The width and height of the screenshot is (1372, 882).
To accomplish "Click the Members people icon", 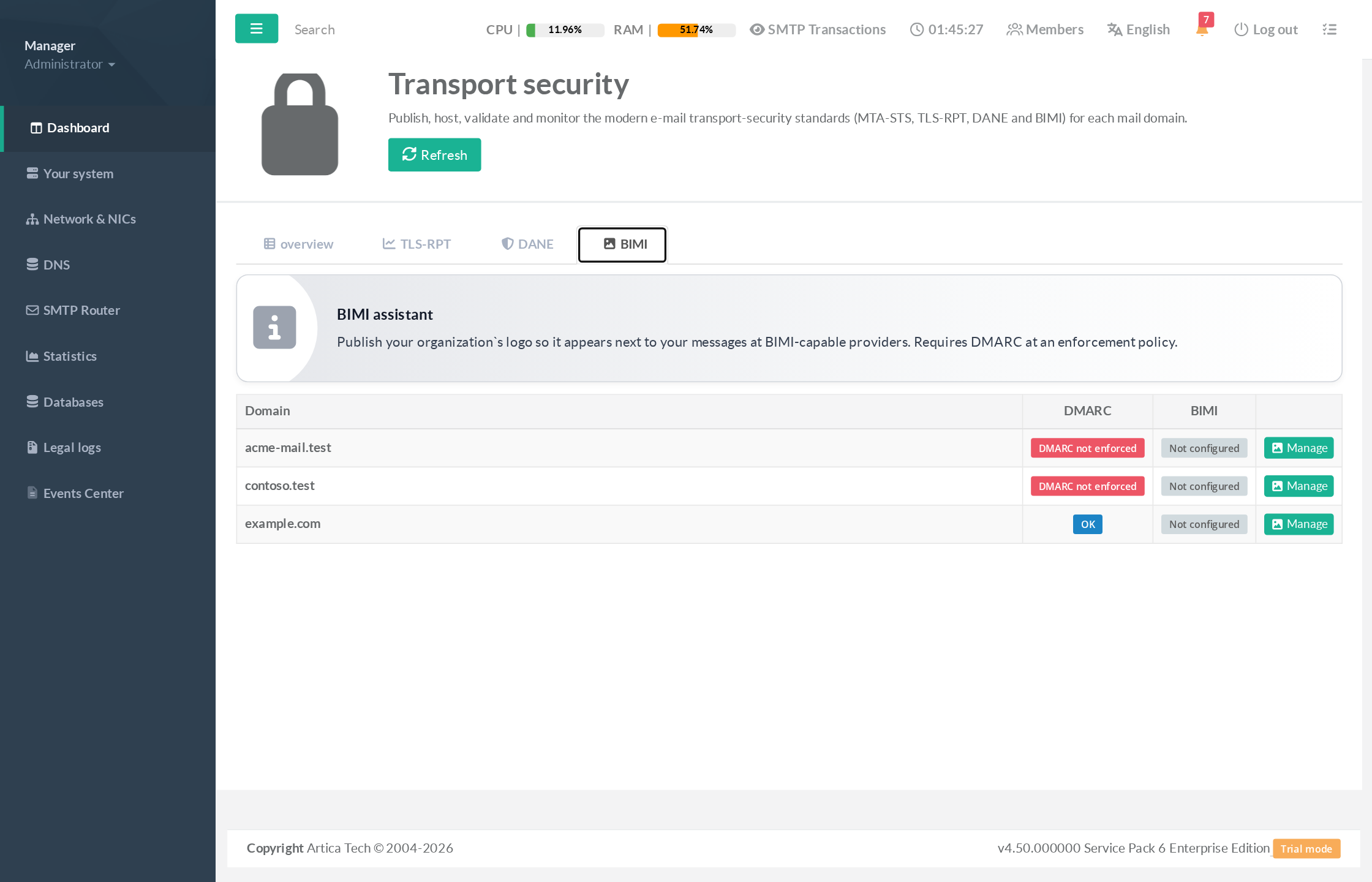I will coord(1014,29).
